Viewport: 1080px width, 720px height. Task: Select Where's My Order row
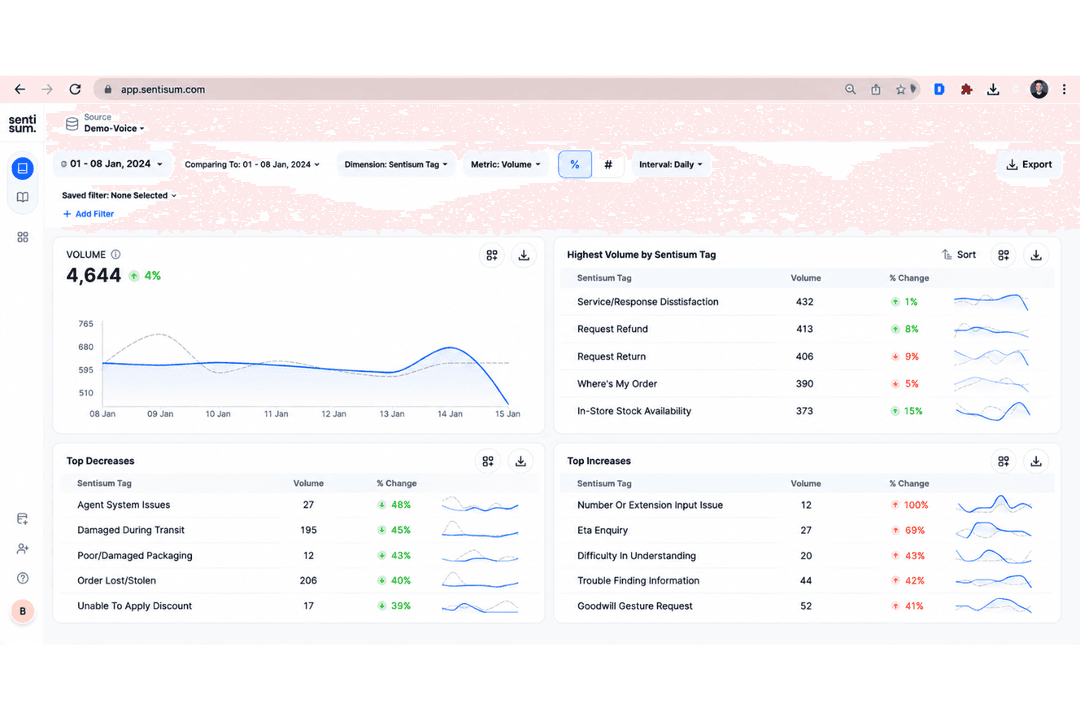(807, 384)
